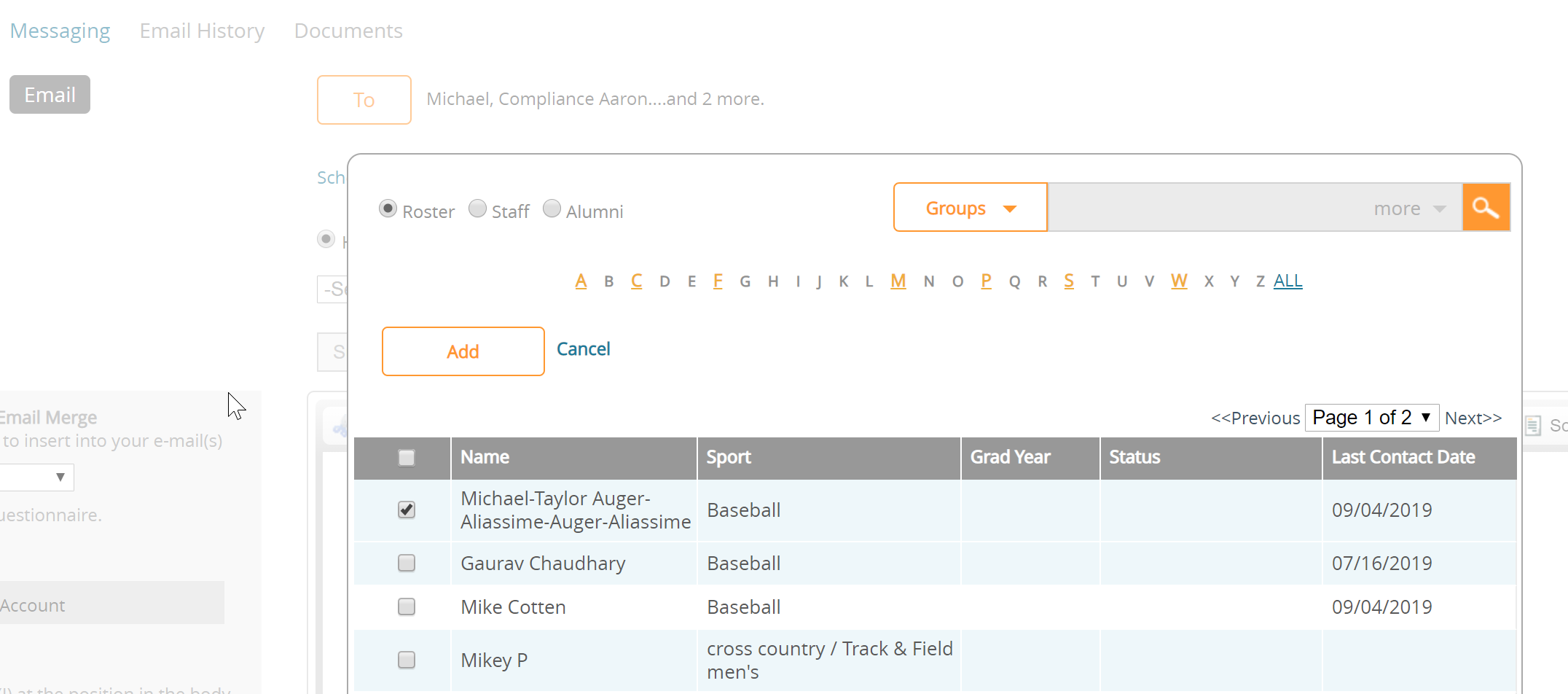
Task: Check the Gaurav Chaudhary row checkbox
Action: (x=407, y=563)
